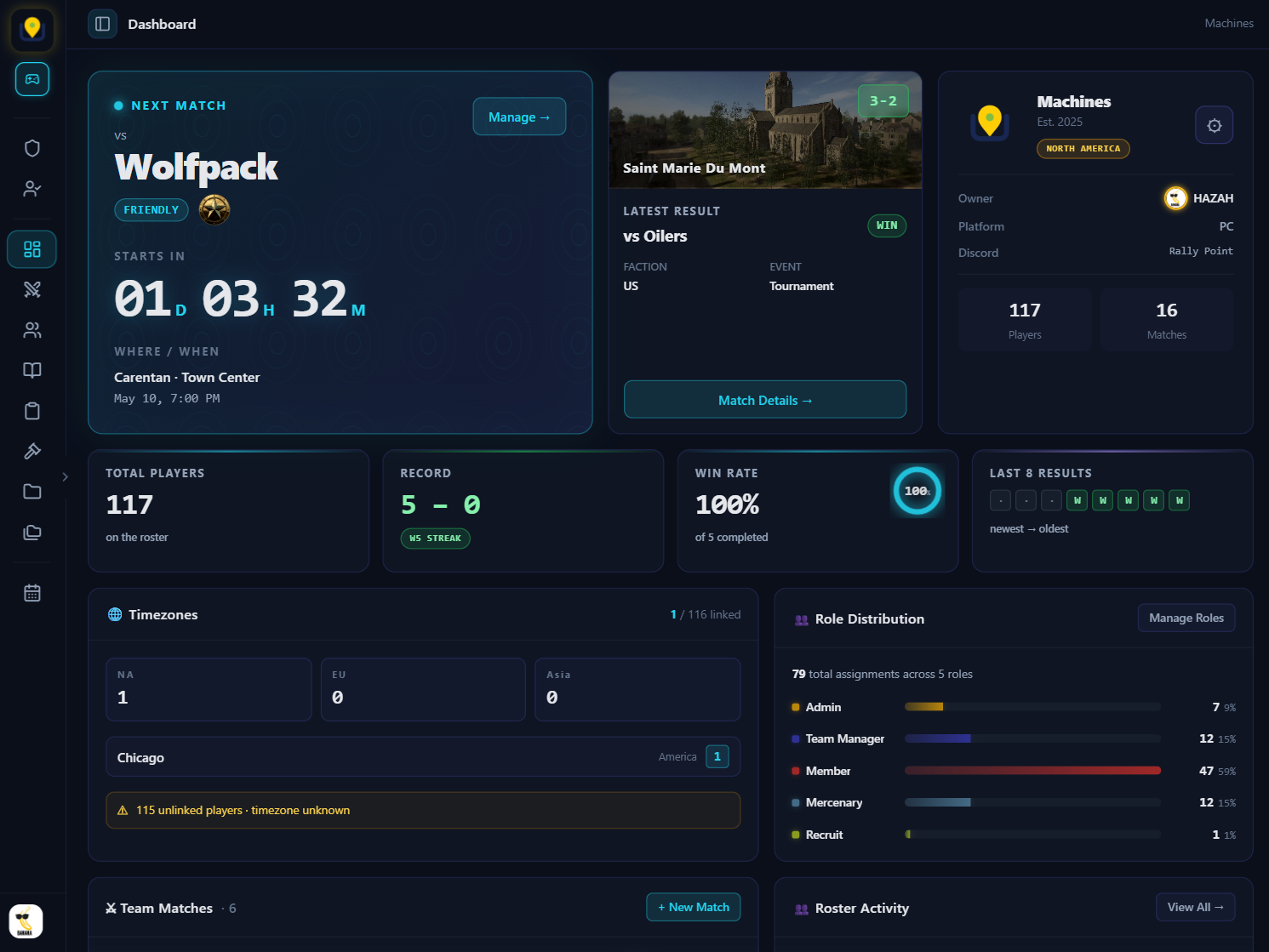Click the Manage → button
This screenshot has width=1269, height=952.
(x=519, y=117)
